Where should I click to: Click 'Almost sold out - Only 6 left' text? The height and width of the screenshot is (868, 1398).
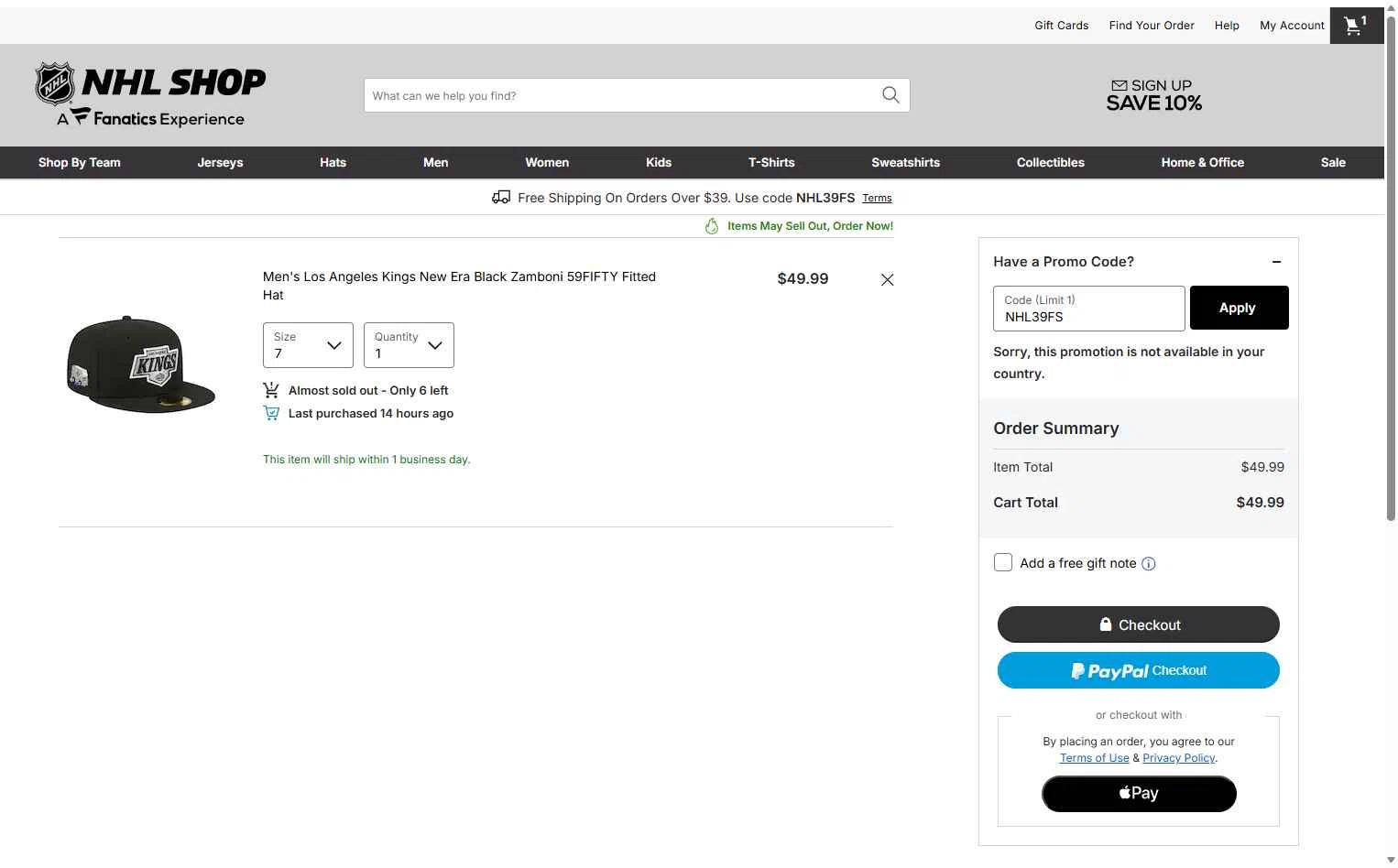(368, 391)
